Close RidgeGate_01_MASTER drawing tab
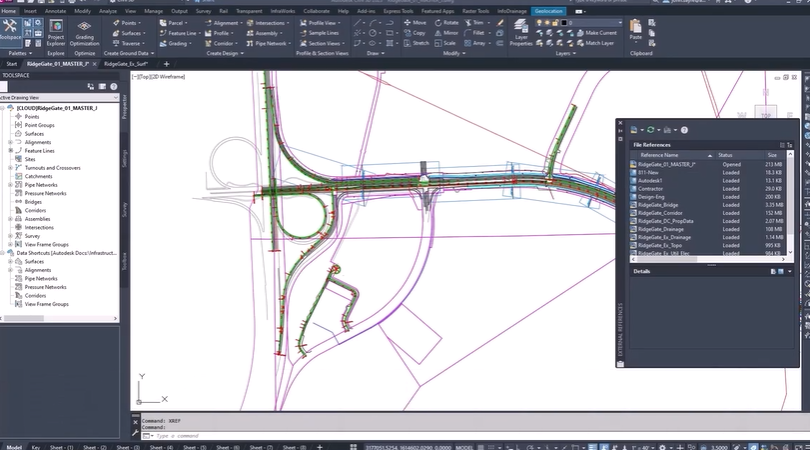The width and height of the screenshot is (810, 450). (x=95, y=64)
